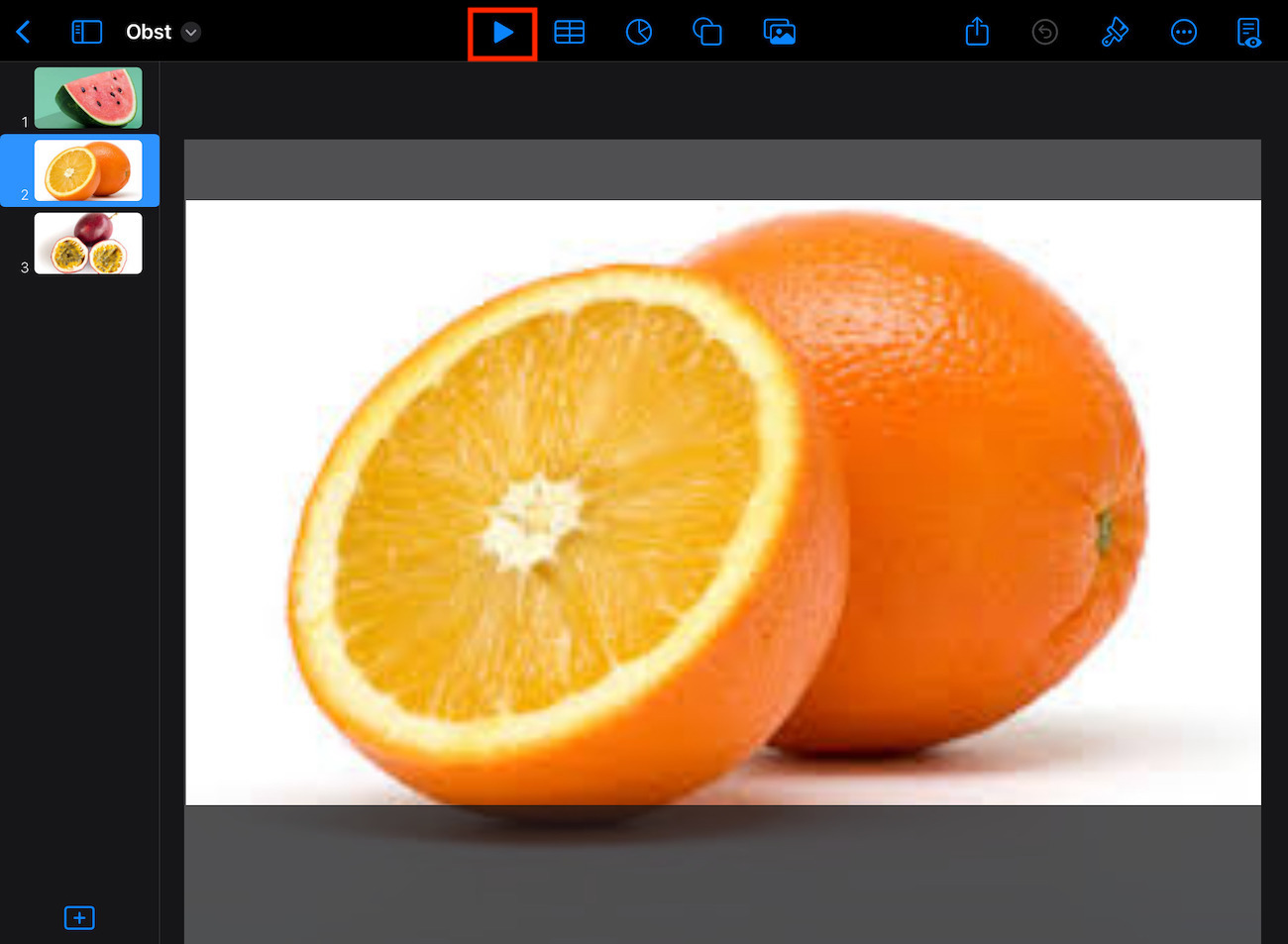Insert a table
The height and width of the screenshot is (944, 1288).
point(570,32)
